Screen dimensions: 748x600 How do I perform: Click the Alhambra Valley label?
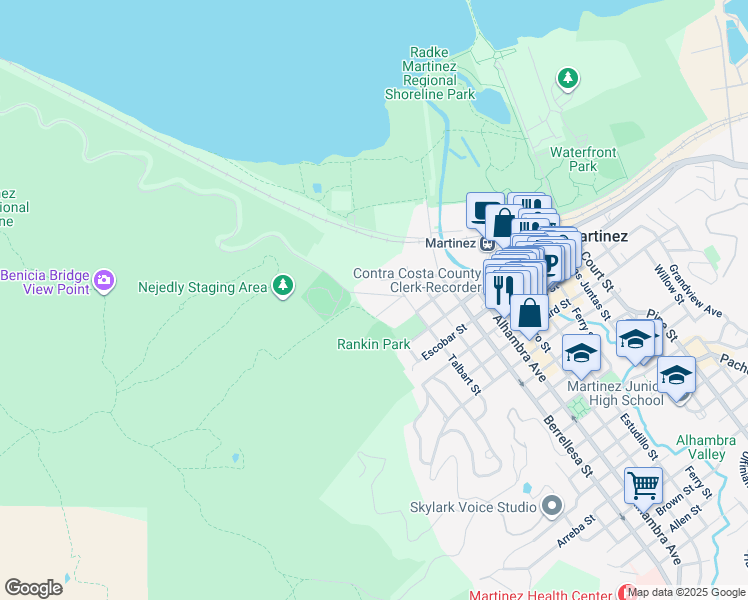pyautogui.click(x=700, y=446)
